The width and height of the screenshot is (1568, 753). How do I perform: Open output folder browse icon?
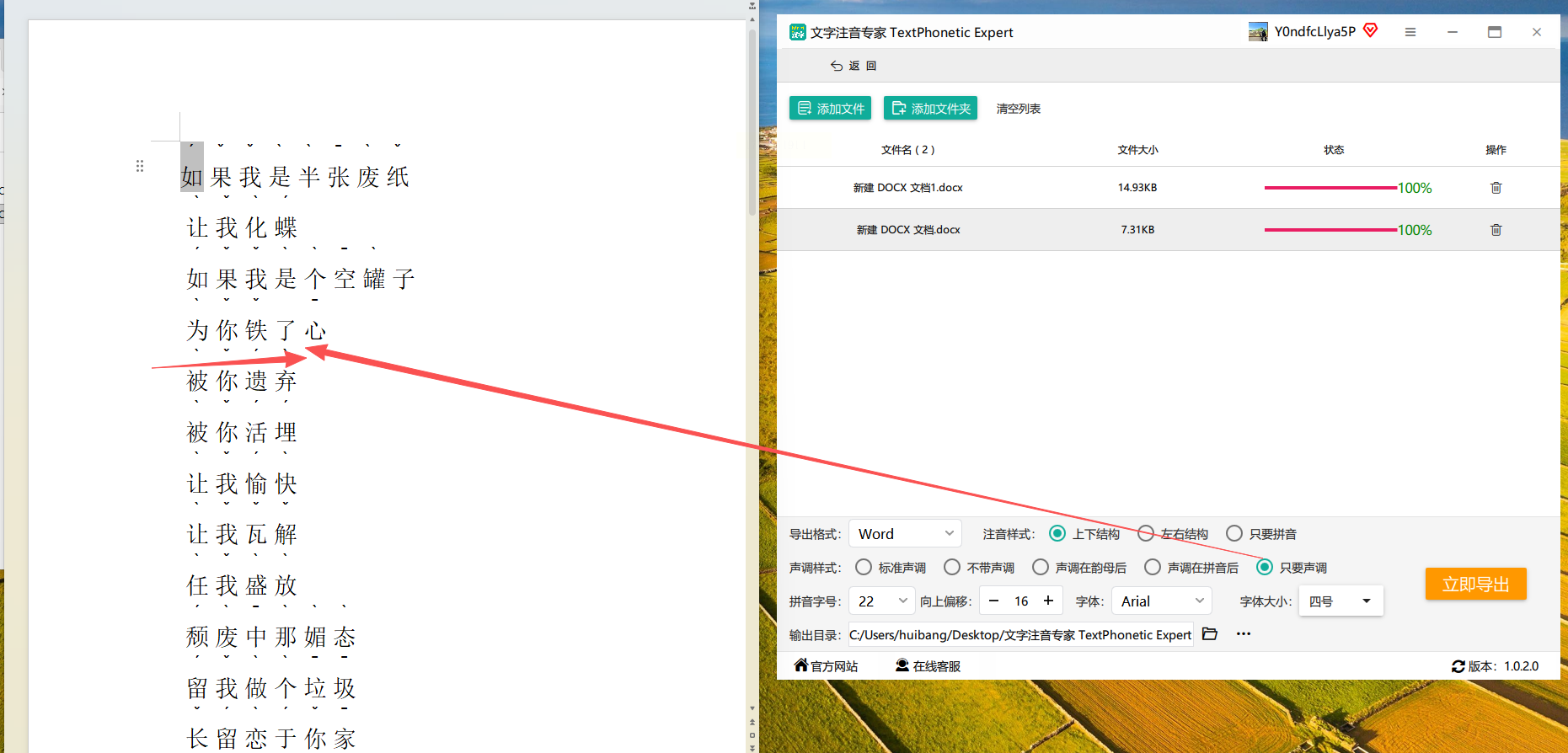[1210, 634]
